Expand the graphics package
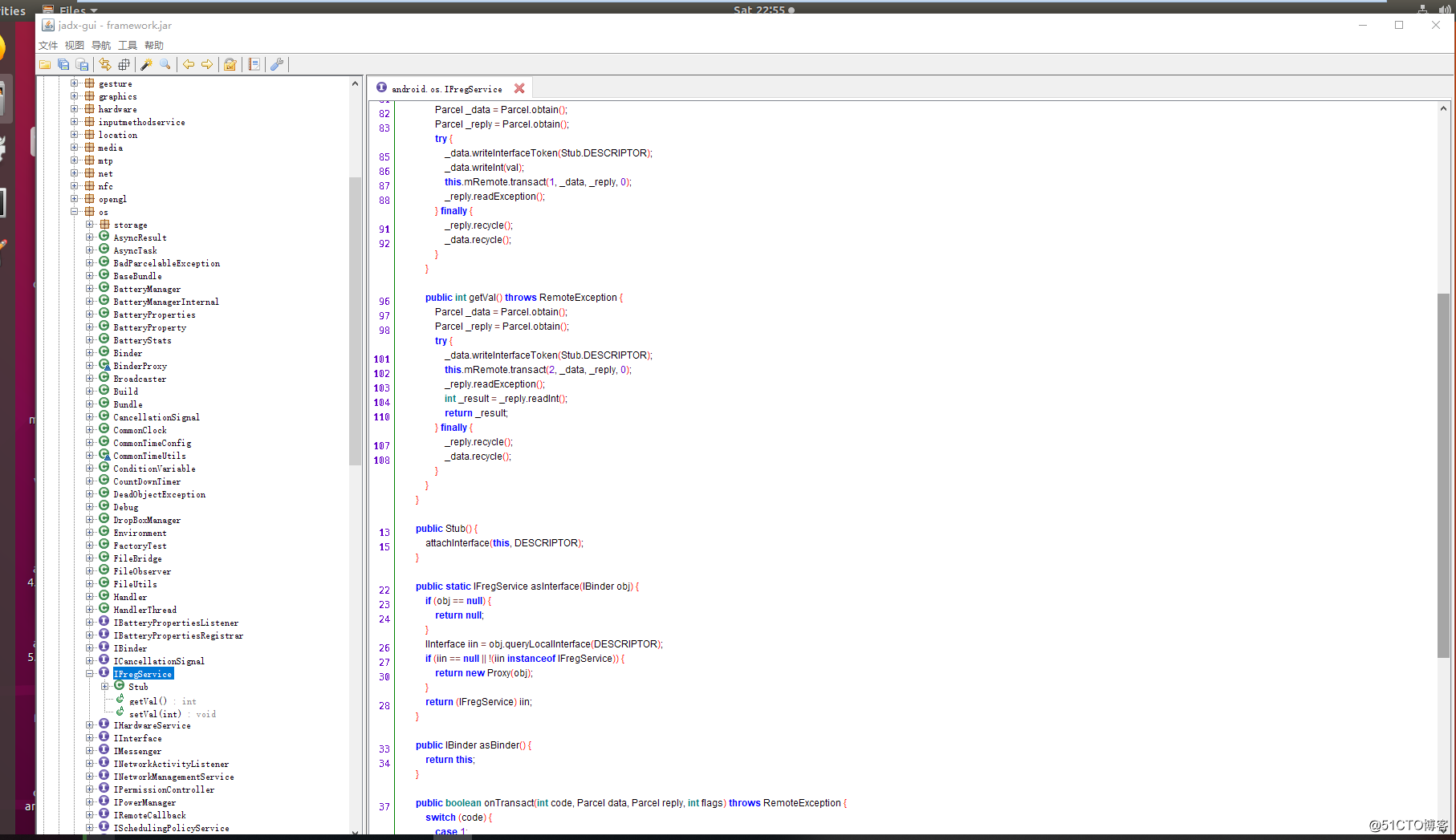 point(75,96)
